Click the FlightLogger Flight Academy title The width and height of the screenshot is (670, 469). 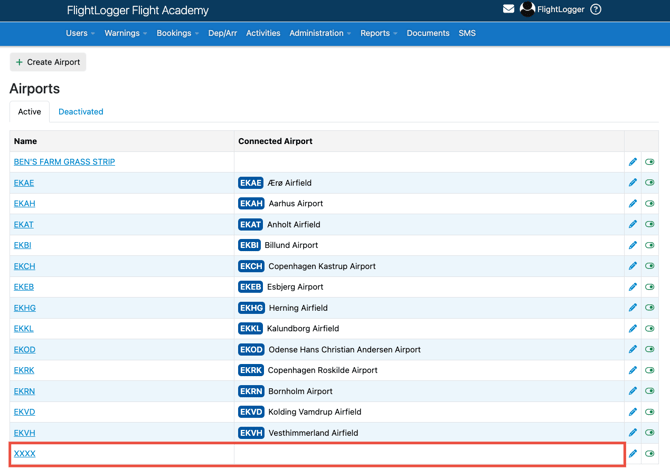138,11
